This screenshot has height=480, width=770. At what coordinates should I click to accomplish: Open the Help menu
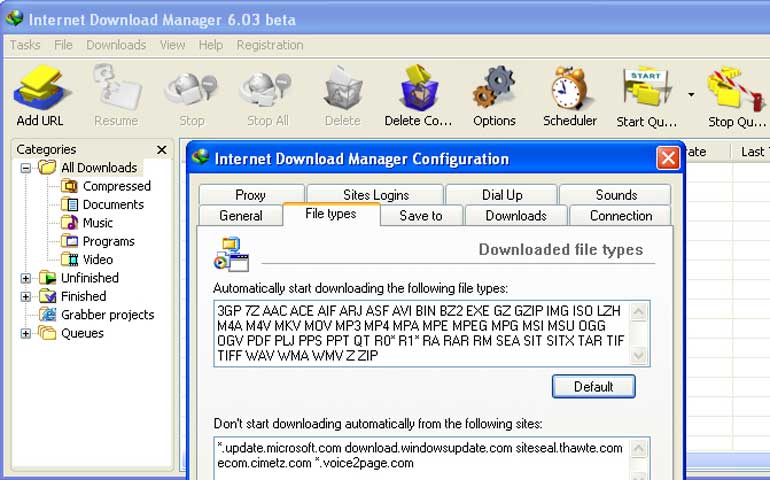pos(211,45)
